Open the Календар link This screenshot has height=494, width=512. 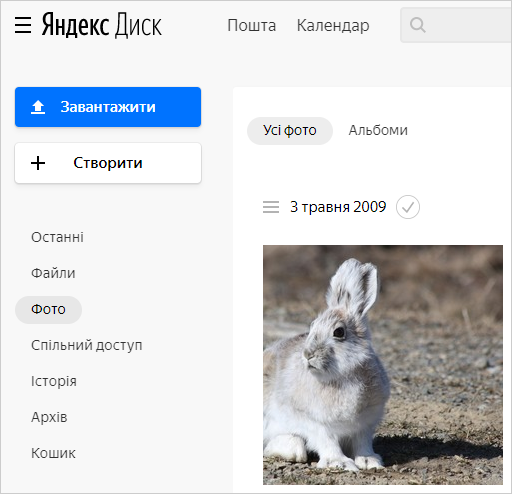[333, 26]
